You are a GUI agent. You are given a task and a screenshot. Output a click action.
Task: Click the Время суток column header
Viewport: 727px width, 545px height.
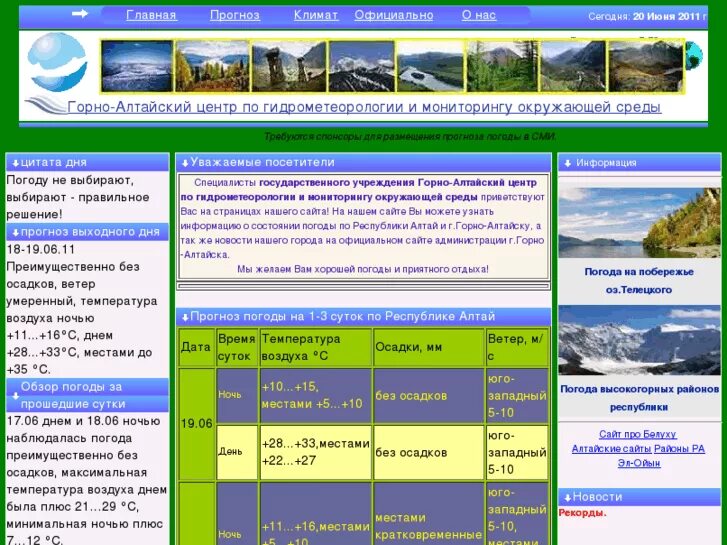[237, 347]
